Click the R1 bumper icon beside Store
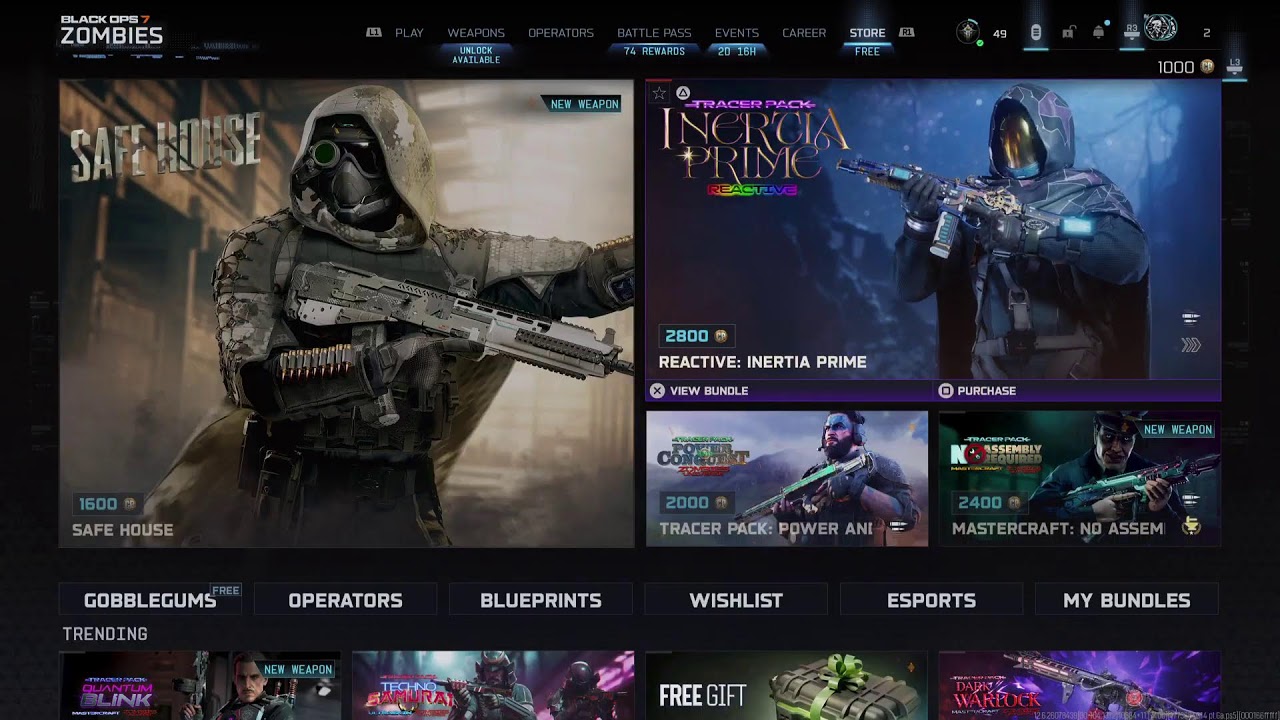This screenshot has height=720, width=1280. click(x=907, y=32)
